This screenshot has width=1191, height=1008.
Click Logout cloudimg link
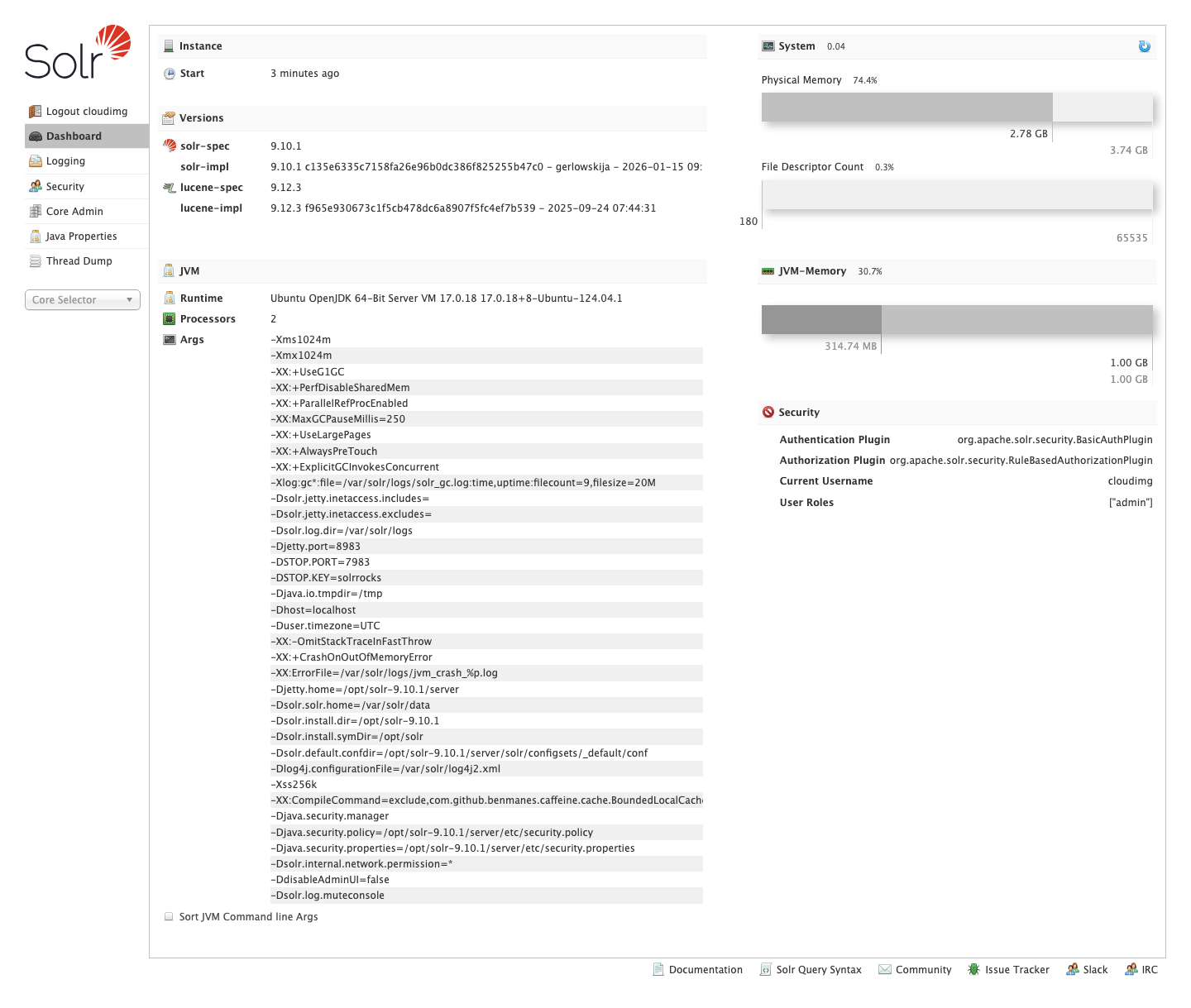(87, 112)
